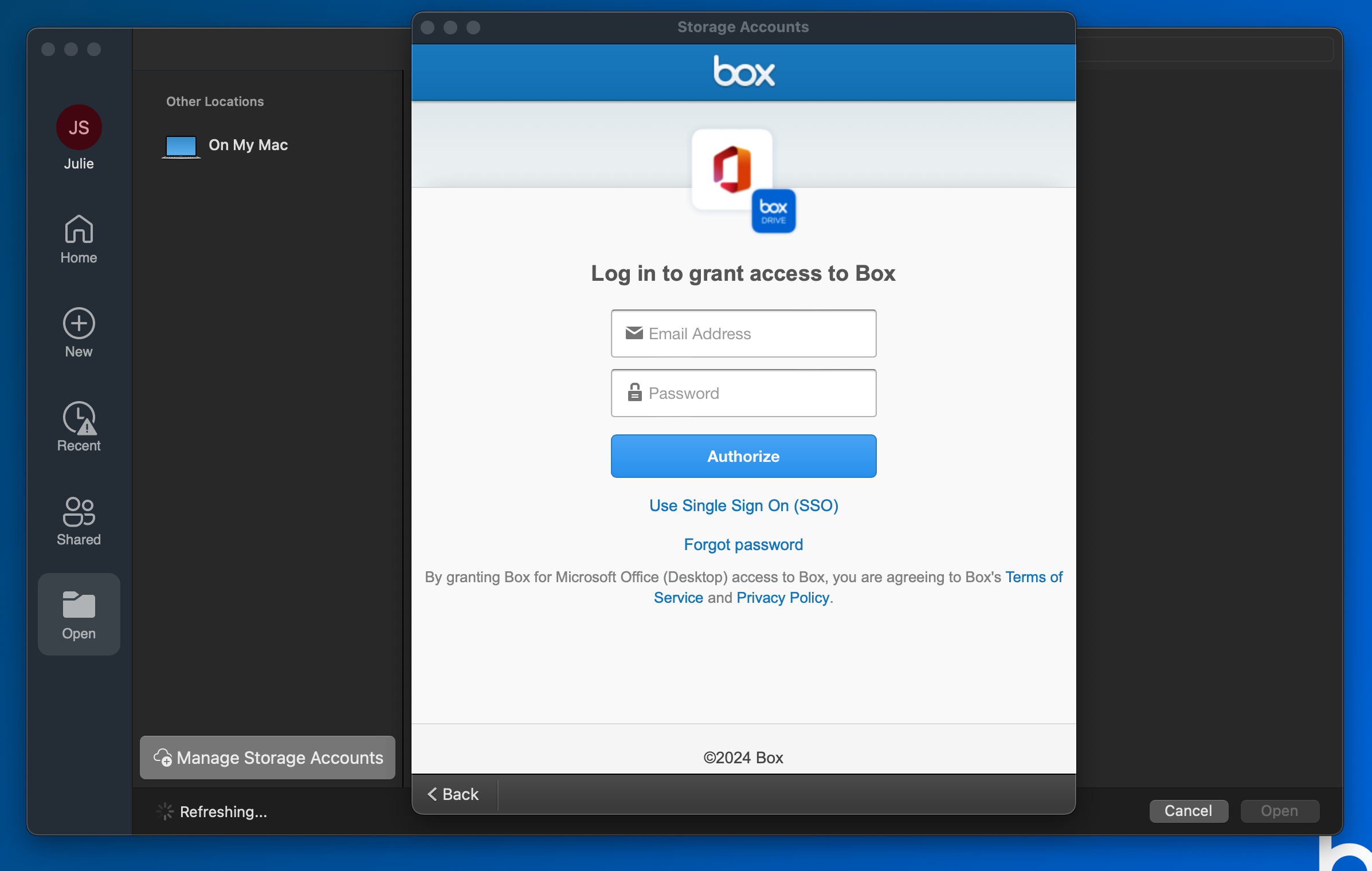Click the white box logo in header
The width and height of the screenshot is (1372, 871).
click(x=743, y=72)
